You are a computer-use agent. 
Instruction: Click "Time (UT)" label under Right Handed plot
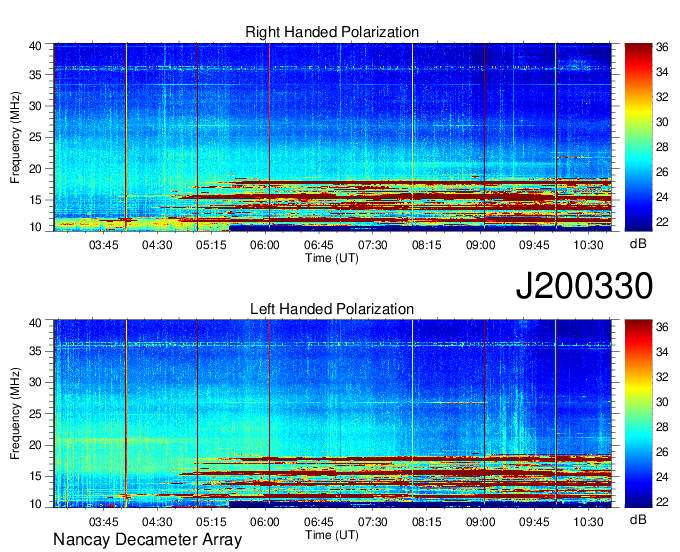332,258
